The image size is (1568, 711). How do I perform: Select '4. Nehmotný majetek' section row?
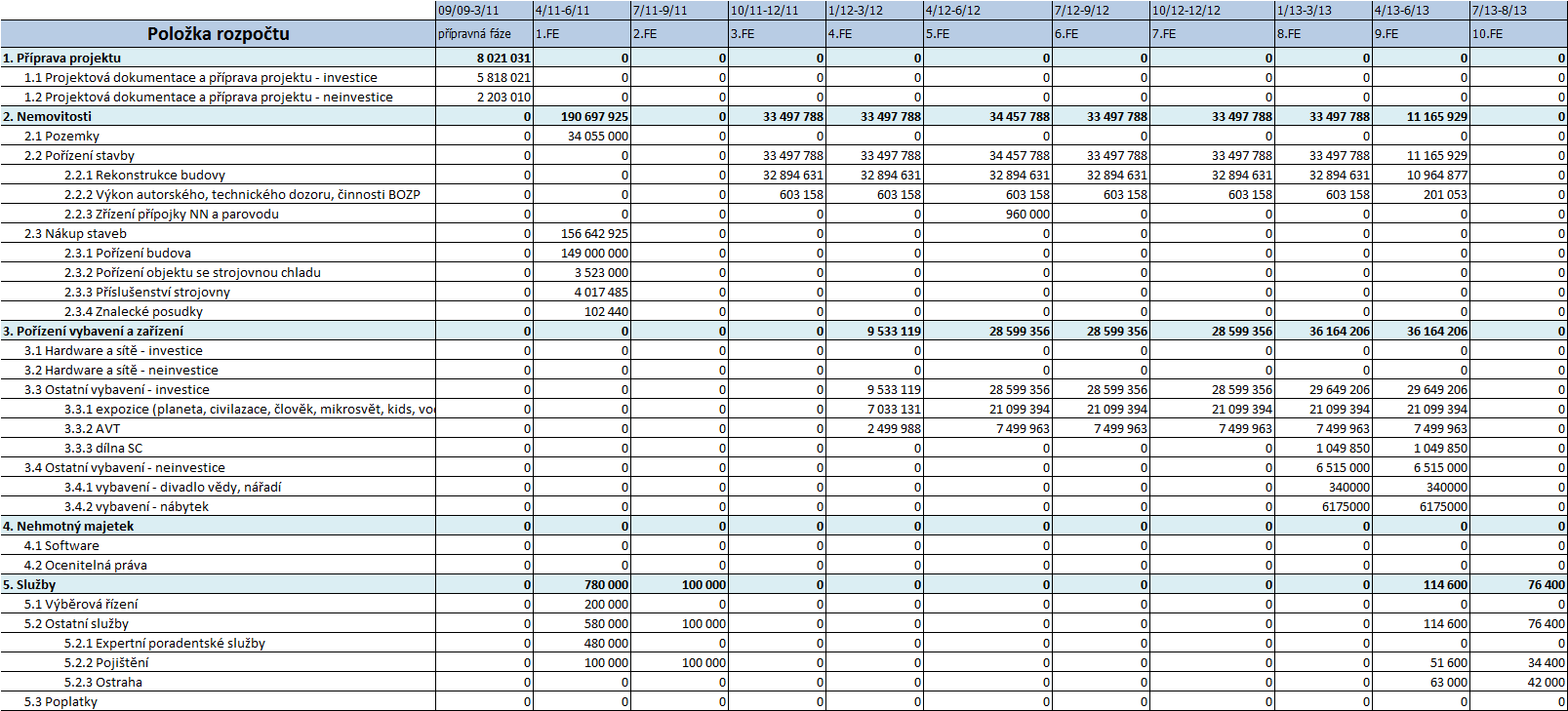click(x=784, y=526)
